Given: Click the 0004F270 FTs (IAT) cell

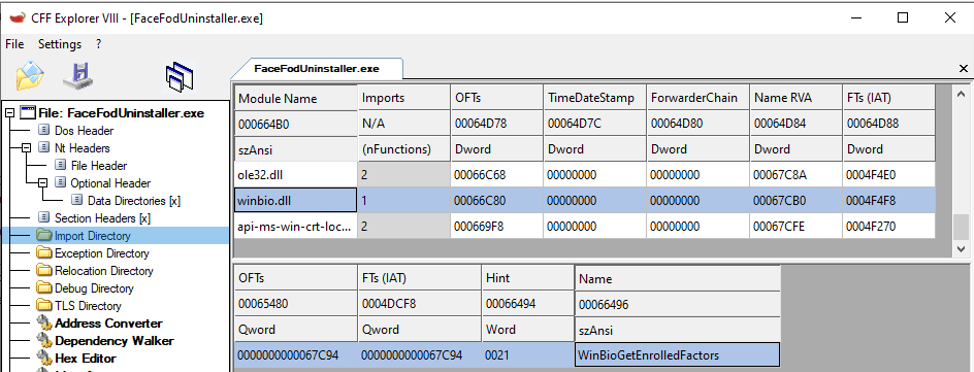Looking at the screenshot, I should tap(888, 227).
